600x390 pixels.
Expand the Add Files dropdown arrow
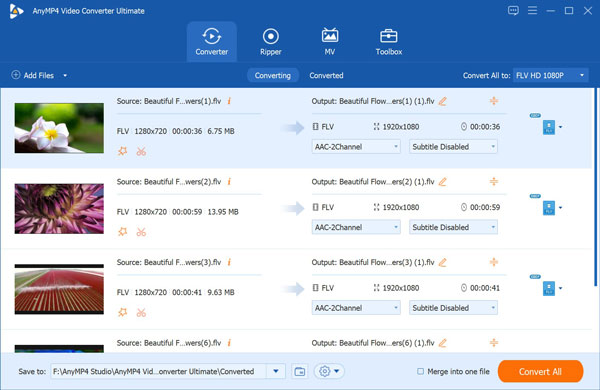tap(65, 75)
